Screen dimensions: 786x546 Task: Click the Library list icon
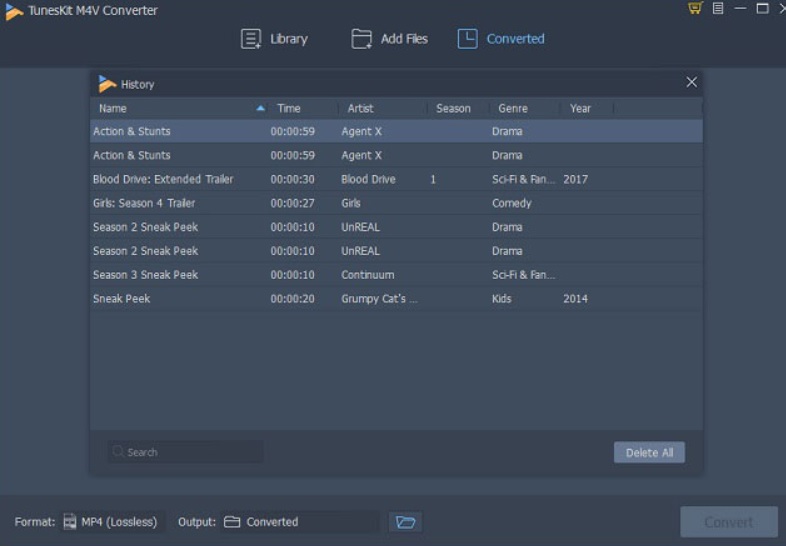[x=251, y=39]
